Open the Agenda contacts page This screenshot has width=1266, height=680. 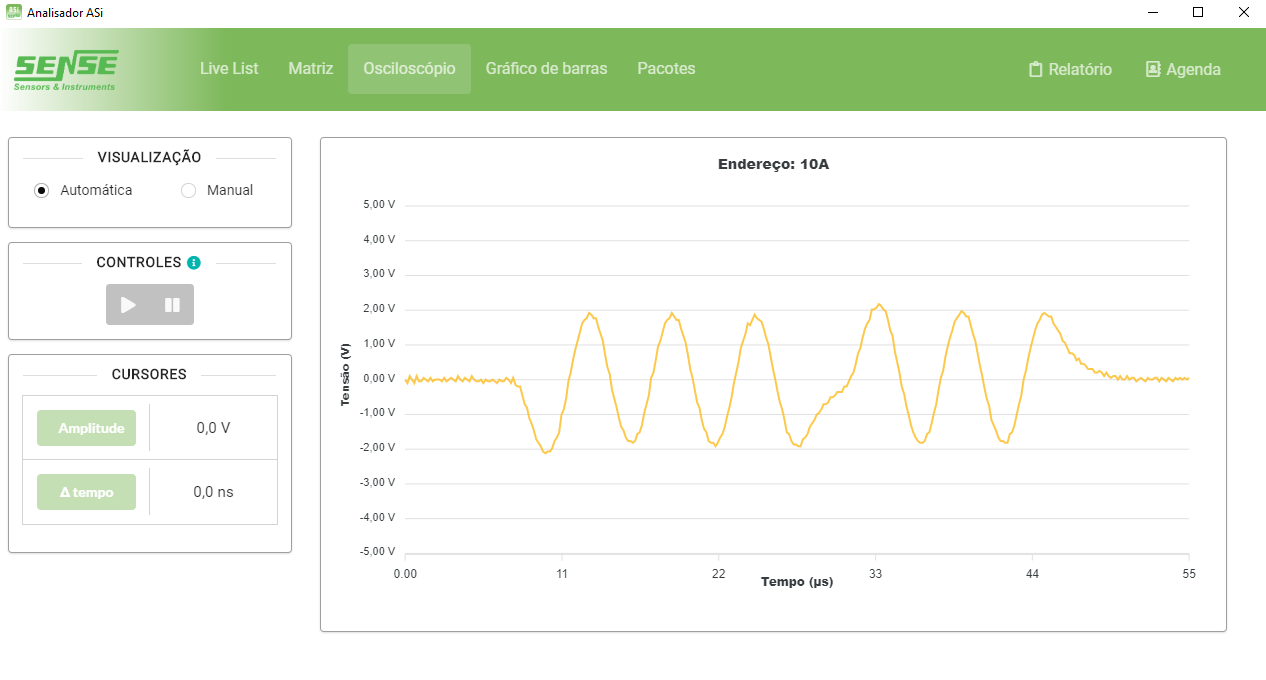(x=1183, y=69)
